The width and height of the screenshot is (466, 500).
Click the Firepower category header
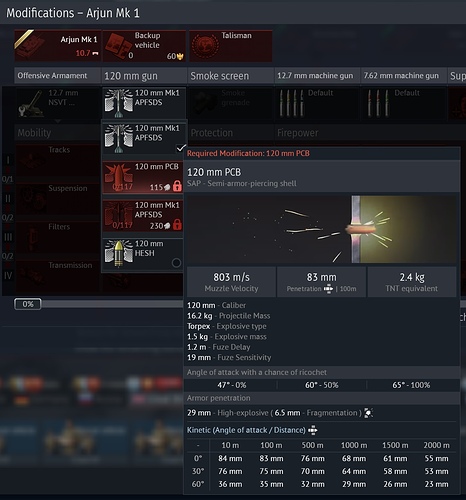click(x=298, y=133)
